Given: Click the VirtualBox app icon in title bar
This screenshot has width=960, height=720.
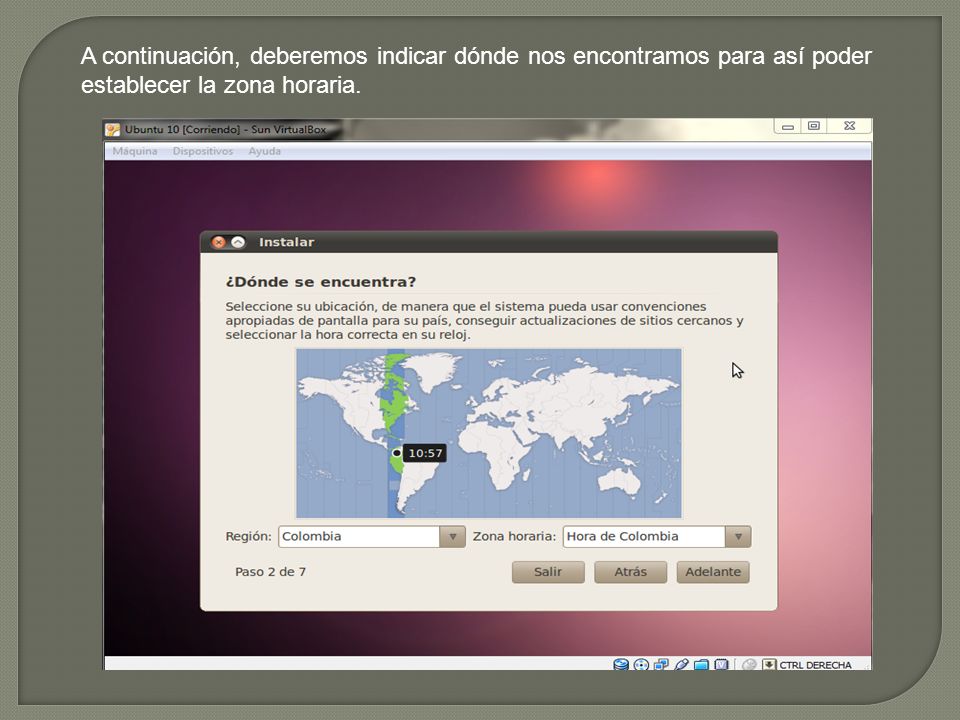Looking at the screenshot, I should click(113, 130).
